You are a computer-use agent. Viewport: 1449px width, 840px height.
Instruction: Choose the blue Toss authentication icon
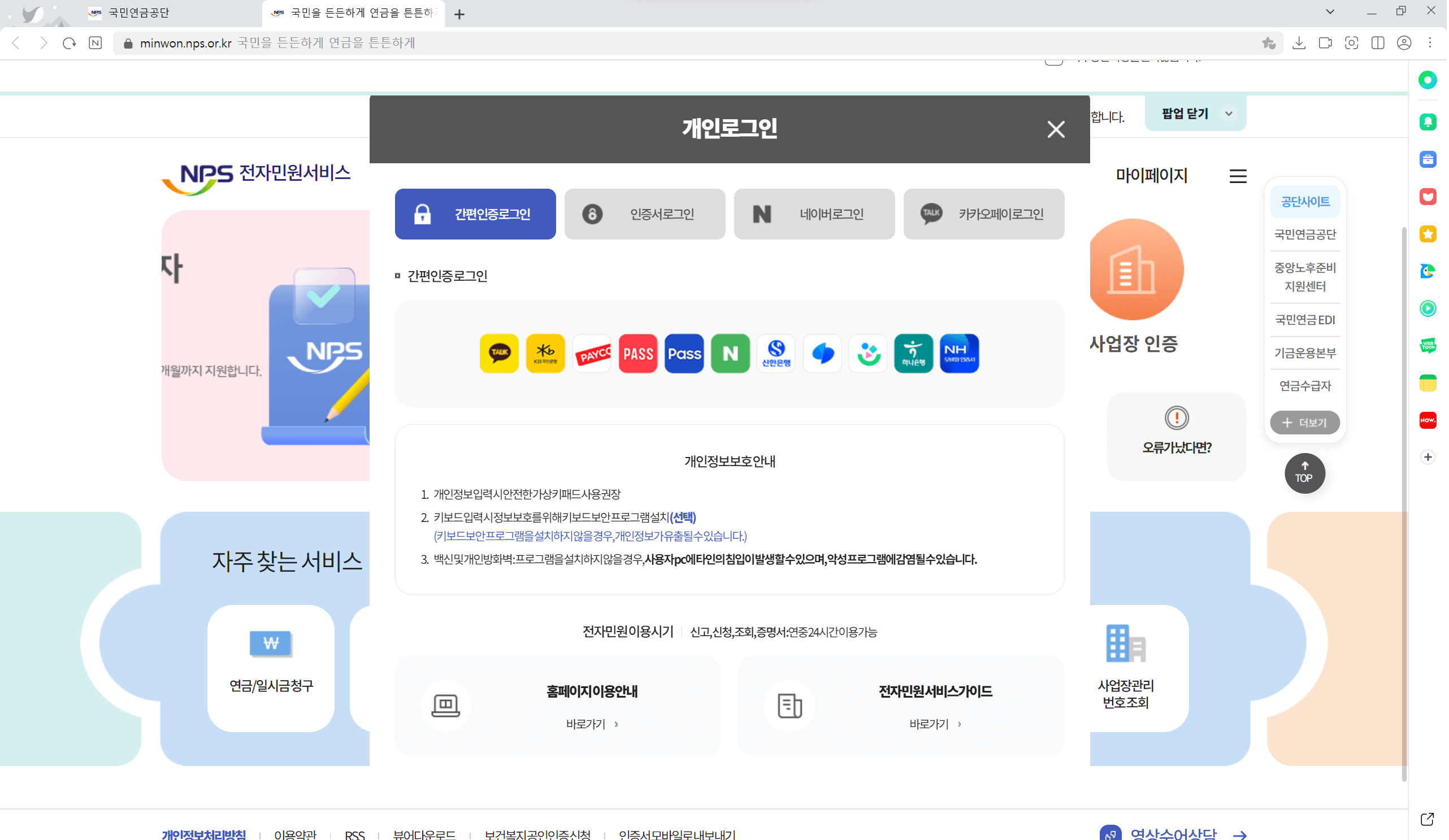[x=822, y=354]
